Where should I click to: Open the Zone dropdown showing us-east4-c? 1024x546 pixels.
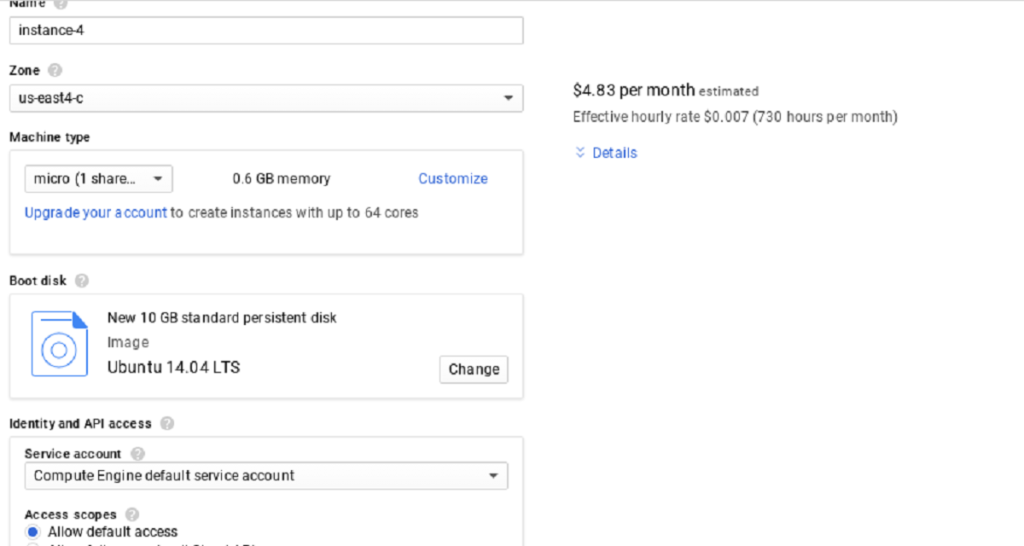click(x=265, y=98)
